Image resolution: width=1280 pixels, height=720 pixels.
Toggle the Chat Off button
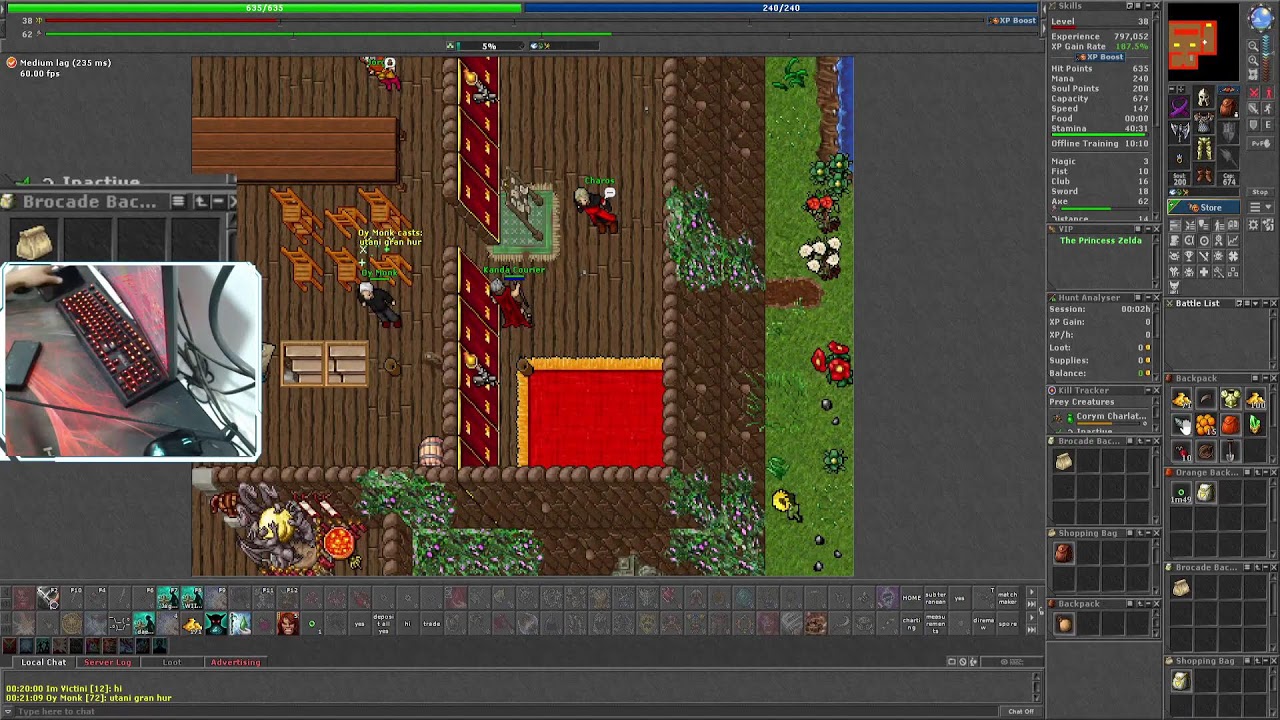[1020, 711]
